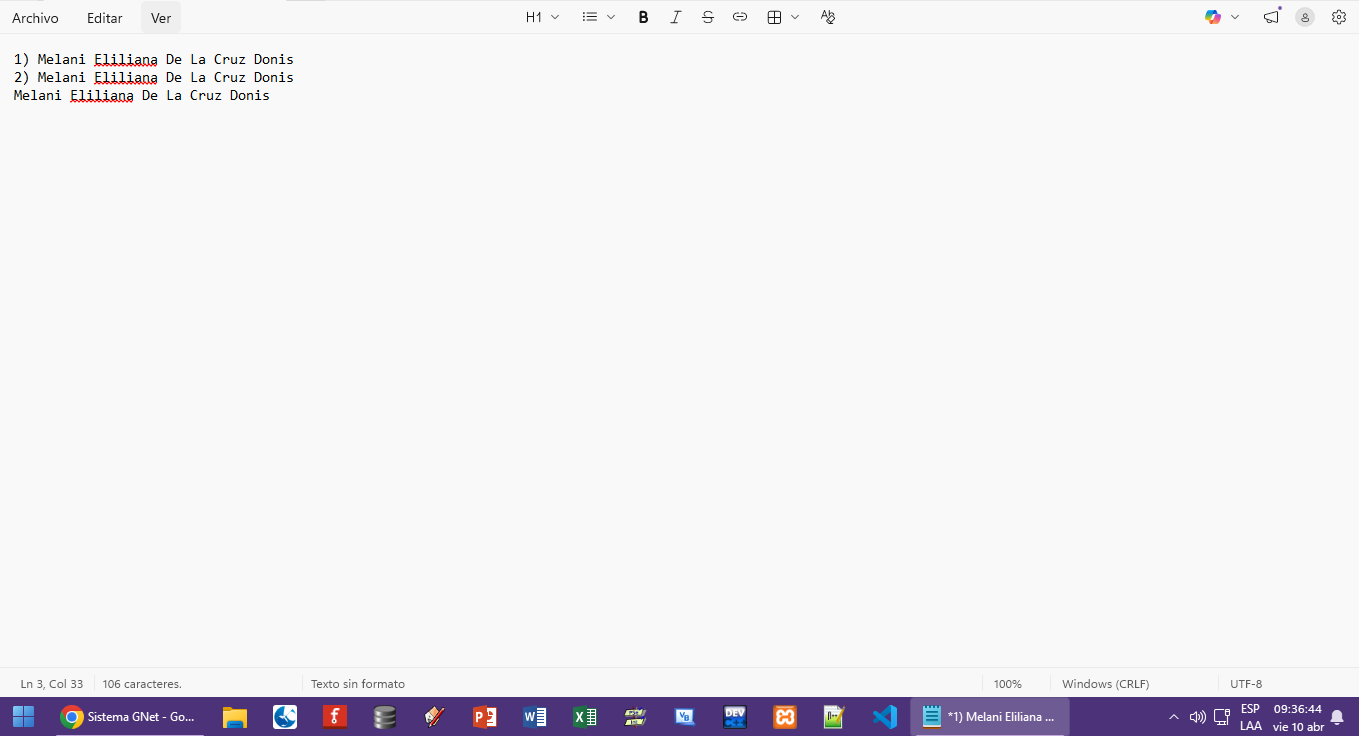Insert a hyperlink with the link icon

740,17
